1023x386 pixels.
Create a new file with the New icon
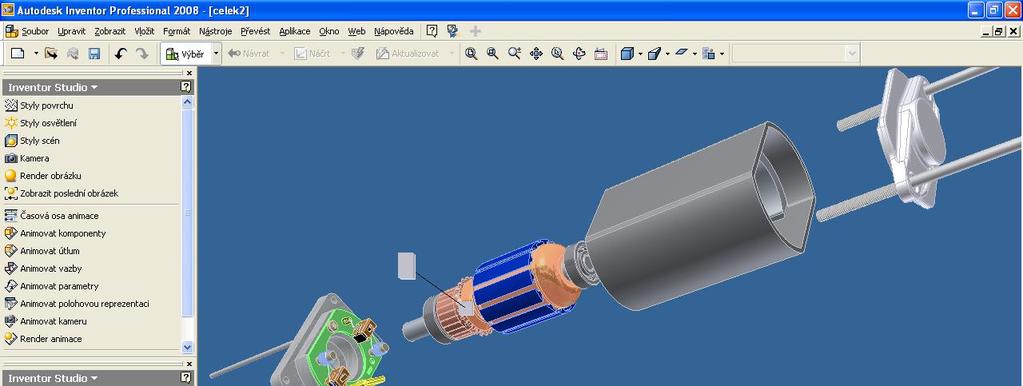pyautogui.click(x=18, y=54)
